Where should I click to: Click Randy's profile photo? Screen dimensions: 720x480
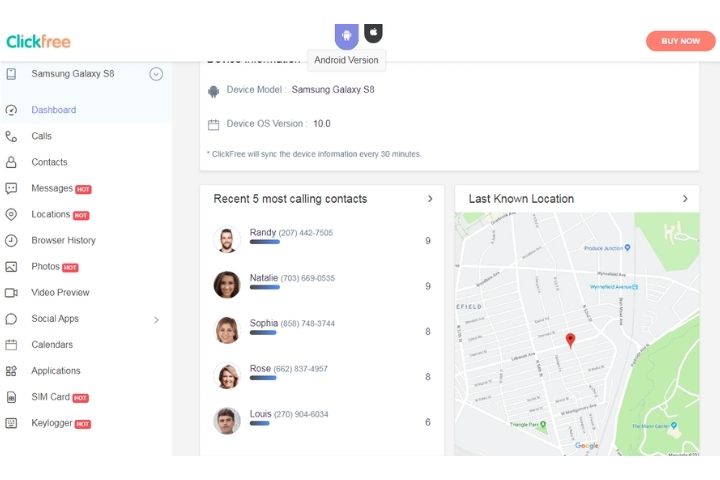coord(227,239)
